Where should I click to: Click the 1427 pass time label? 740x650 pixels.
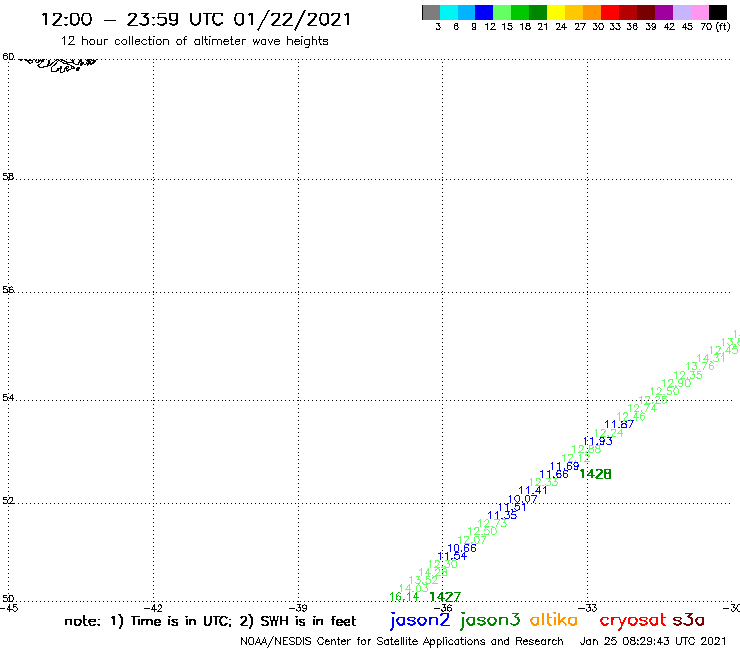(x=445, y=597)
